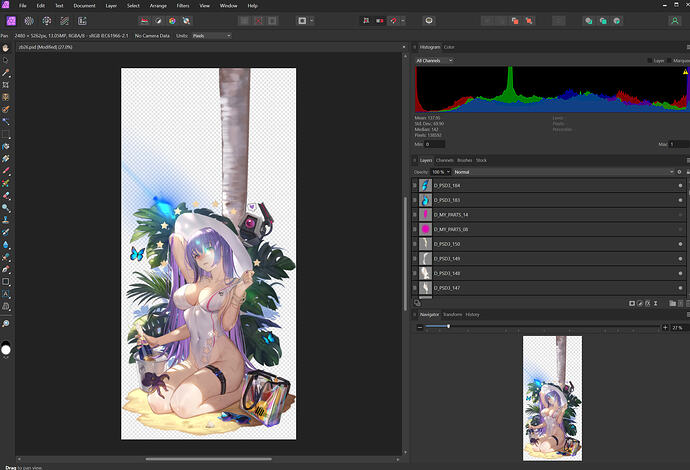The height and width of the screenshot is (470, 690).
Task: Click the Assistant manager icon
Action: (429, 21)
